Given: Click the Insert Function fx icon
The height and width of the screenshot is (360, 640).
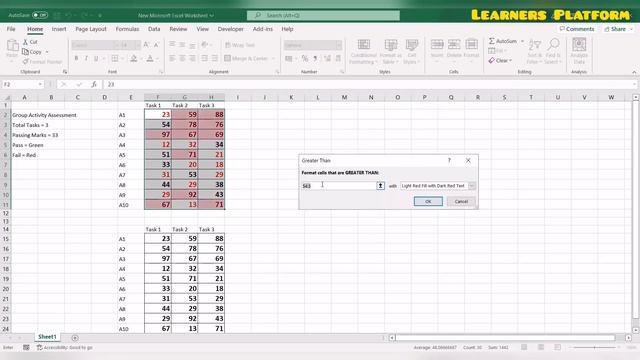Looking at the screenshot, I should [x=94, y=84].
